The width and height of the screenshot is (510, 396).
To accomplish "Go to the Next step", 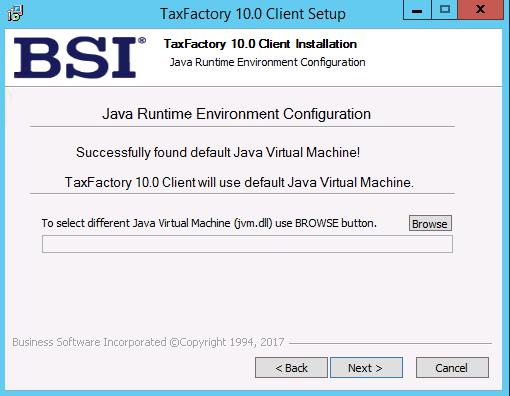I will coord(366,368).
